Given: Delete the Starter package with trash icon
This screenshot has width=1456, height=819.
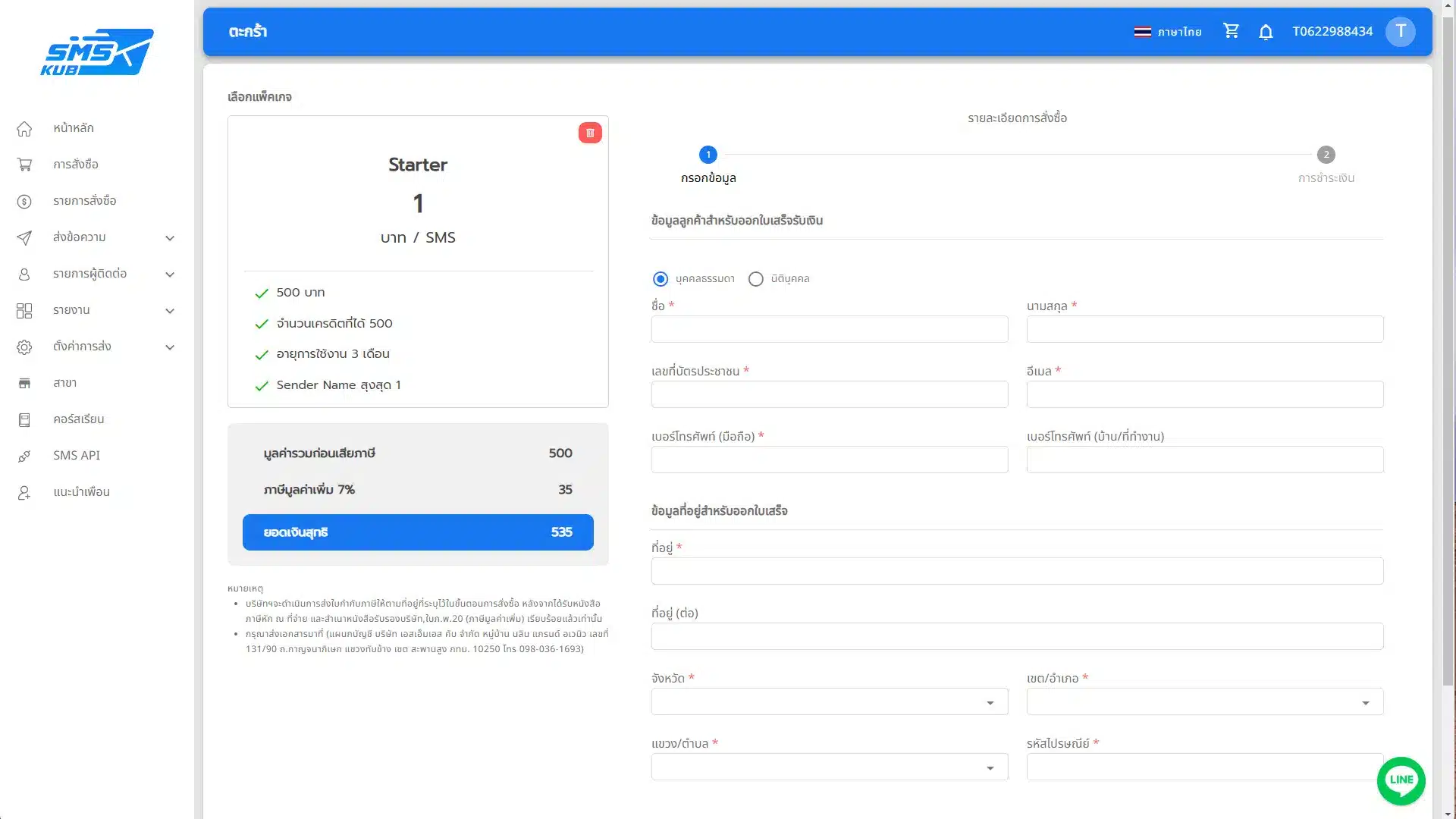Looking at the screenshot, I should [590, 133].
